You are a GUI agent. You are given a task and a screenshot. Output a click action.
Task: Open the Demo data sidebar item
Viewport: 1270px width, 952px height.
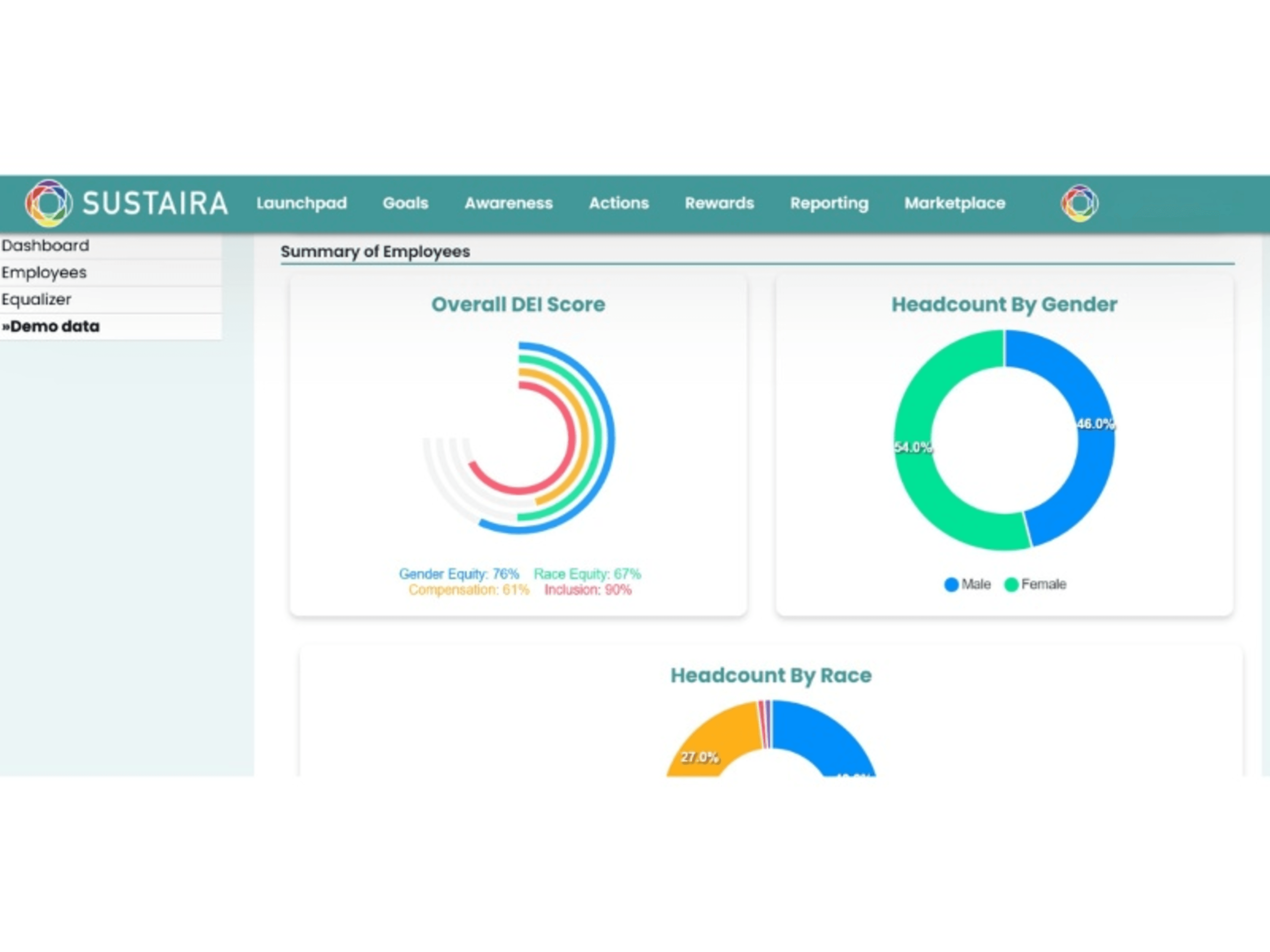pyautogui.click(x=52, y=326)
